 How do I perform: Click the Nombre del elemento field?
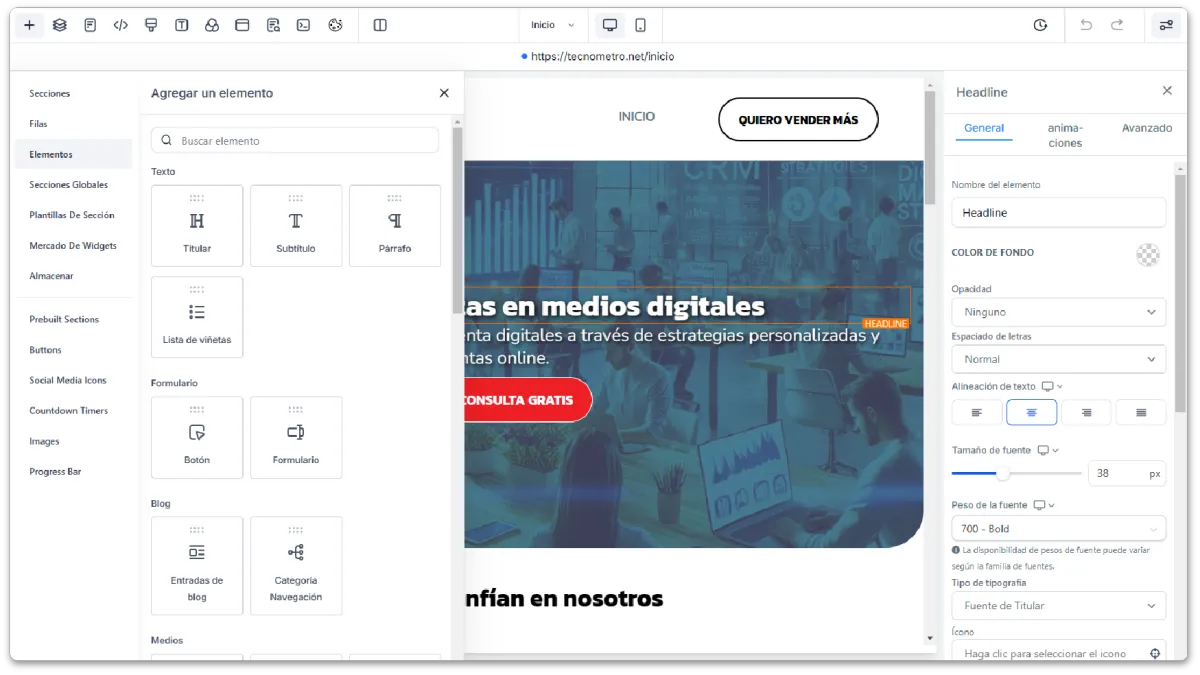[x=1059, y=213]
